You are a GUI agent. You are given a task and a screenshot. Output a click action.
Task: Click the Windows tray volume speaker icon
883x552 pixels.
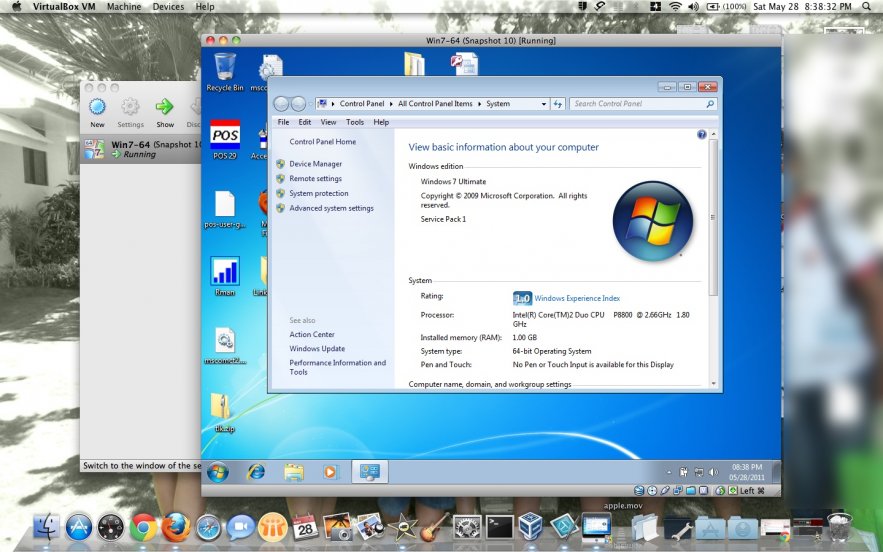713,472
